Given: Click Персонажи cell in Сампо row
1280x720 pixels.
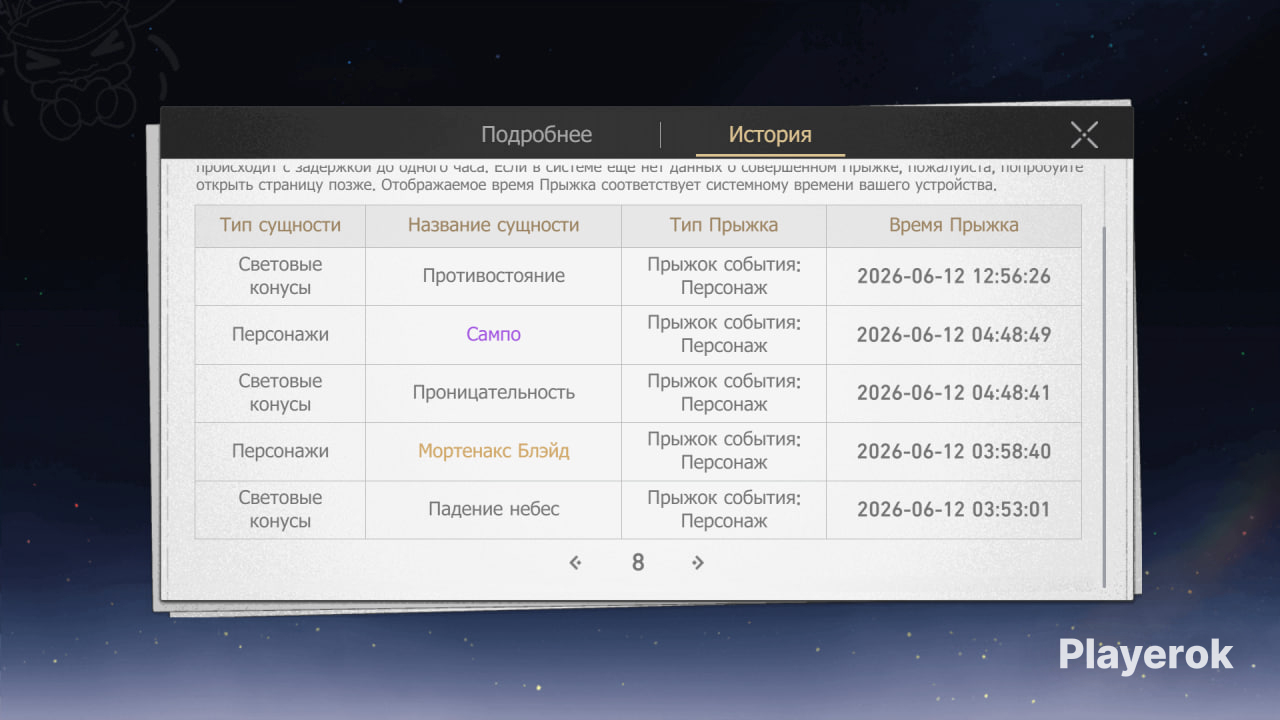Looking at the screenshot, I should click(x=280, y=334).
